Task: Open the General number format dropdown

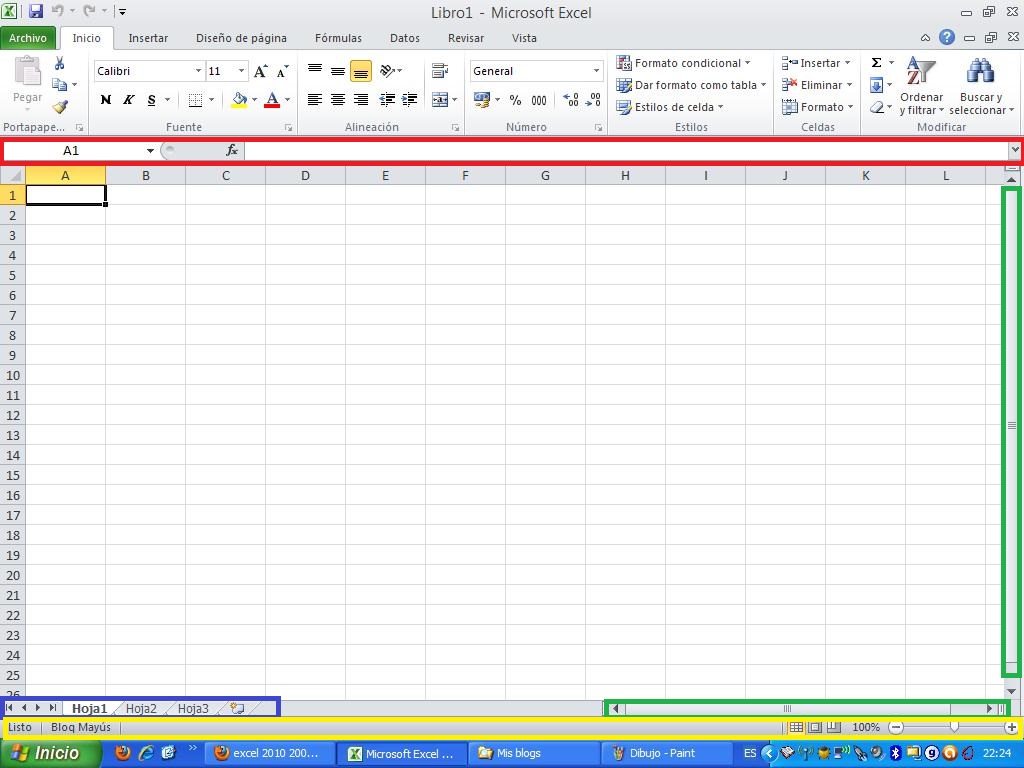Action: [595, 71]
